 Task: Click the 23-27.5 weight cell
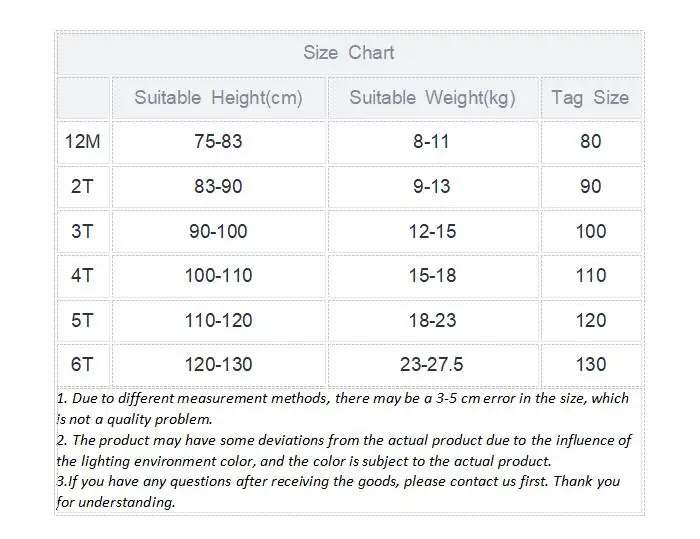coord(432,364)
